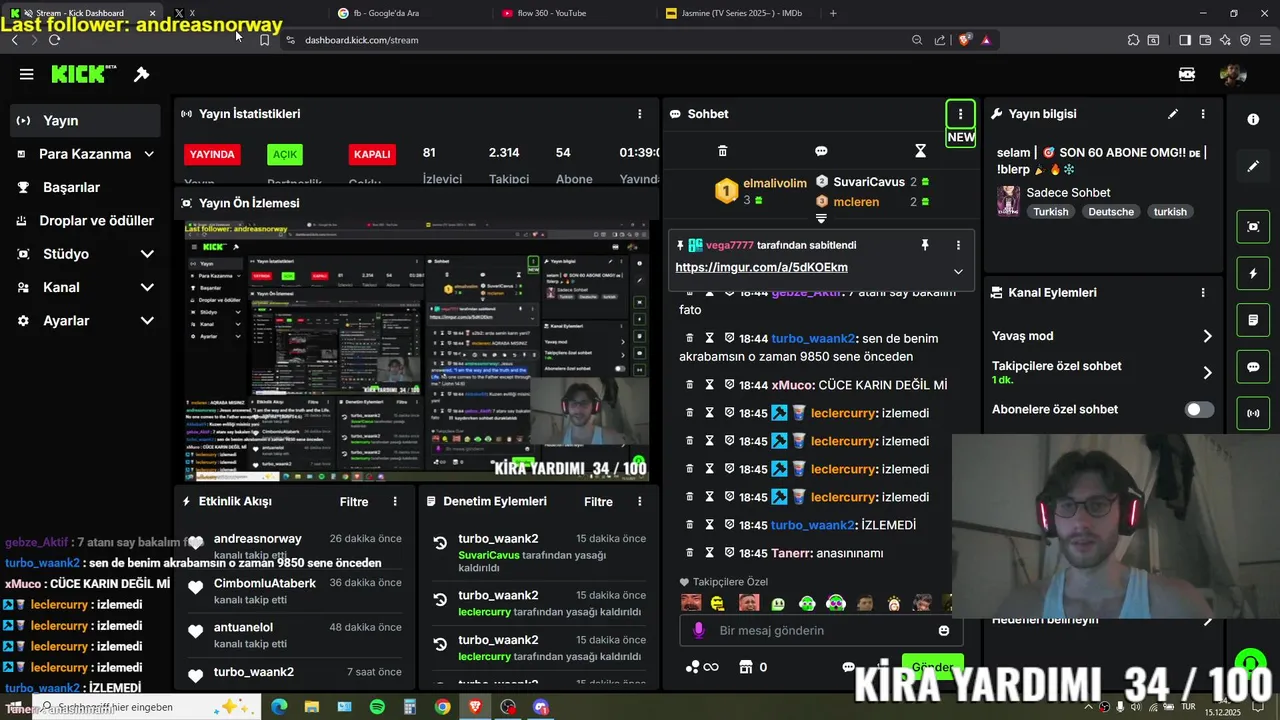Click the clear chat trash icon
The image size is (1280, 720).
722,151
